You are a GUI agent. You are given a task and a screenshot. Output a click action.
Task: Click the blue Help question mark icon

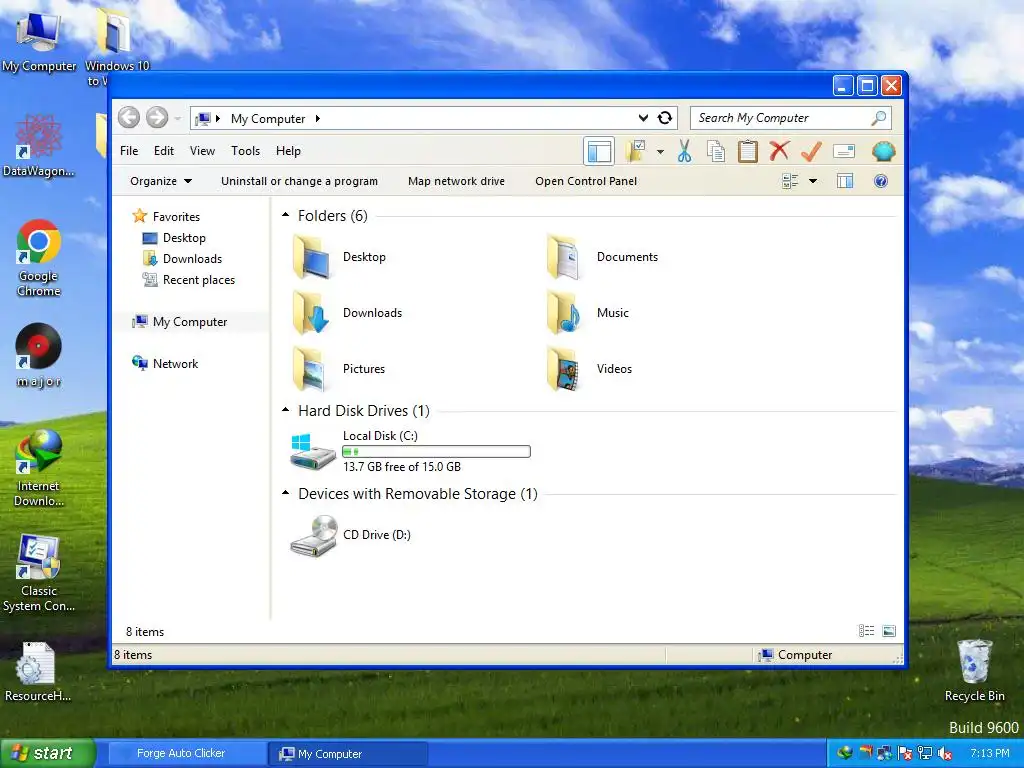pyautogui.click(x=881, y=181)
